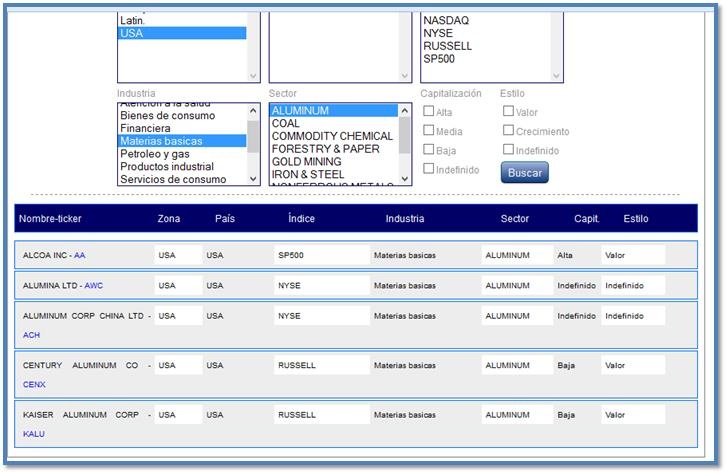Select GOLD MINING sector
Image resolution: width=727 pixels, height=474 pixels.
coord(333,162)
